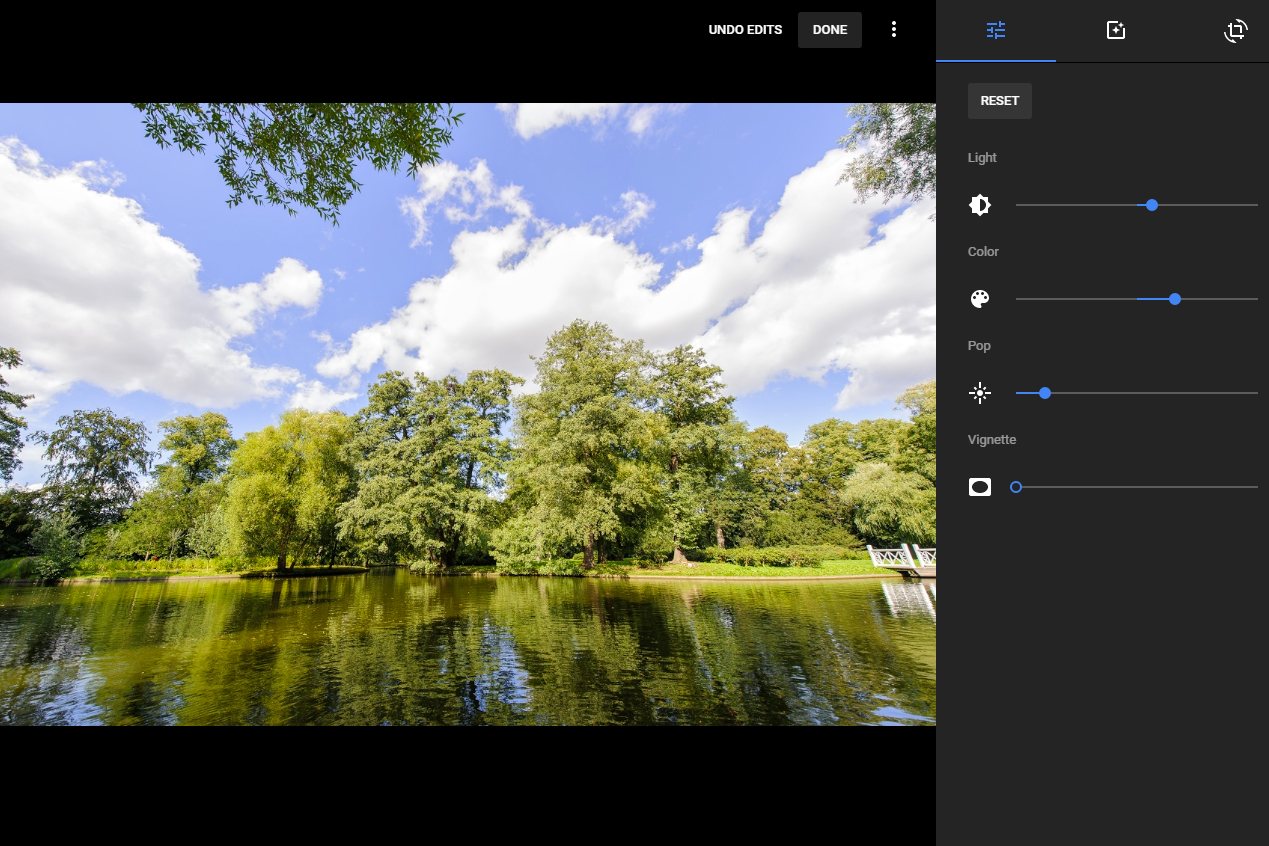Click the Light brightness adjustment icon
The image size is (1269, 846).
tap(980, 204)
